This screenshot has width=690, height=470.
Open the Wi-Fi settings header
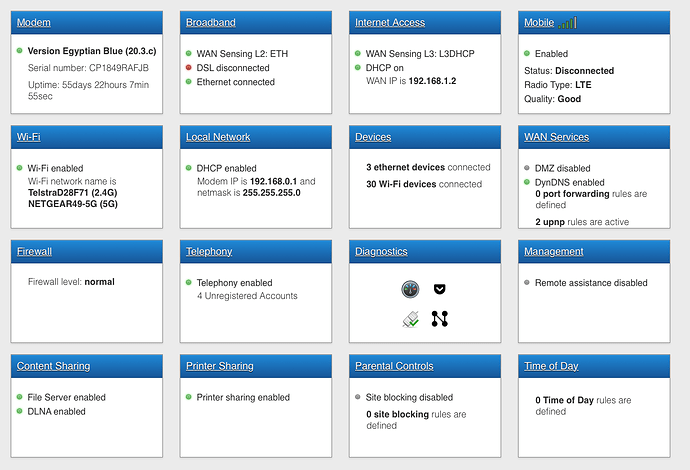tap(29, 137)
